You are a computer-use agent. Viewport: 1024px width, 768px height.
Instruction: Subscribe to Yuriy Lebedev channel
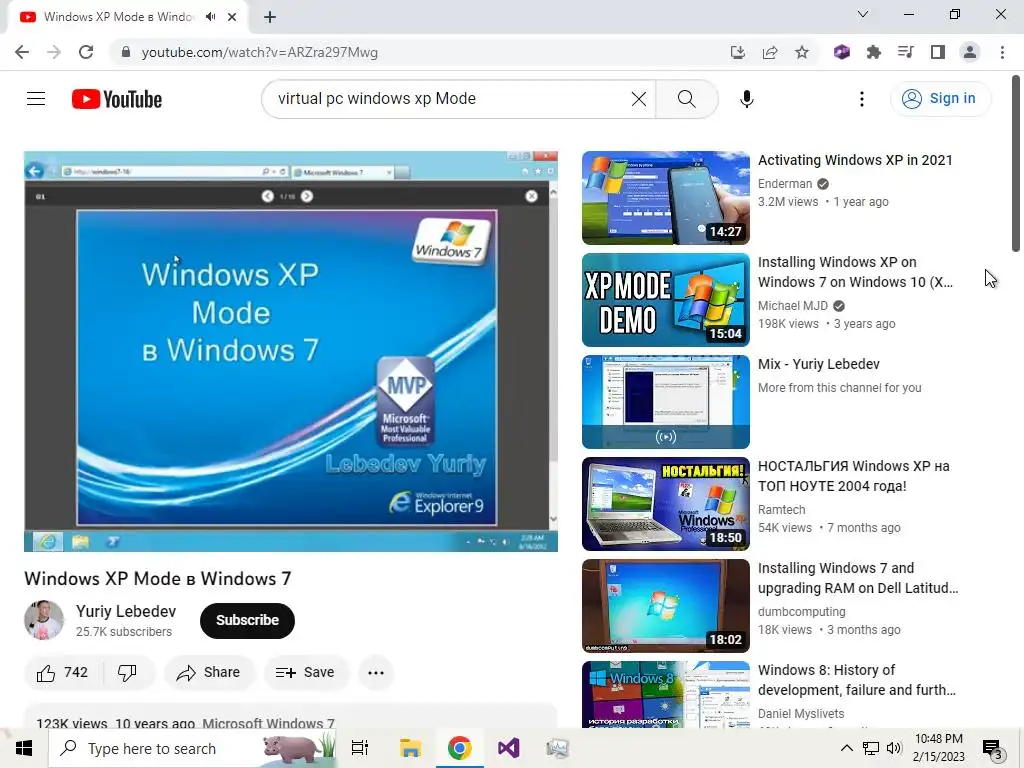coord(247,620)
